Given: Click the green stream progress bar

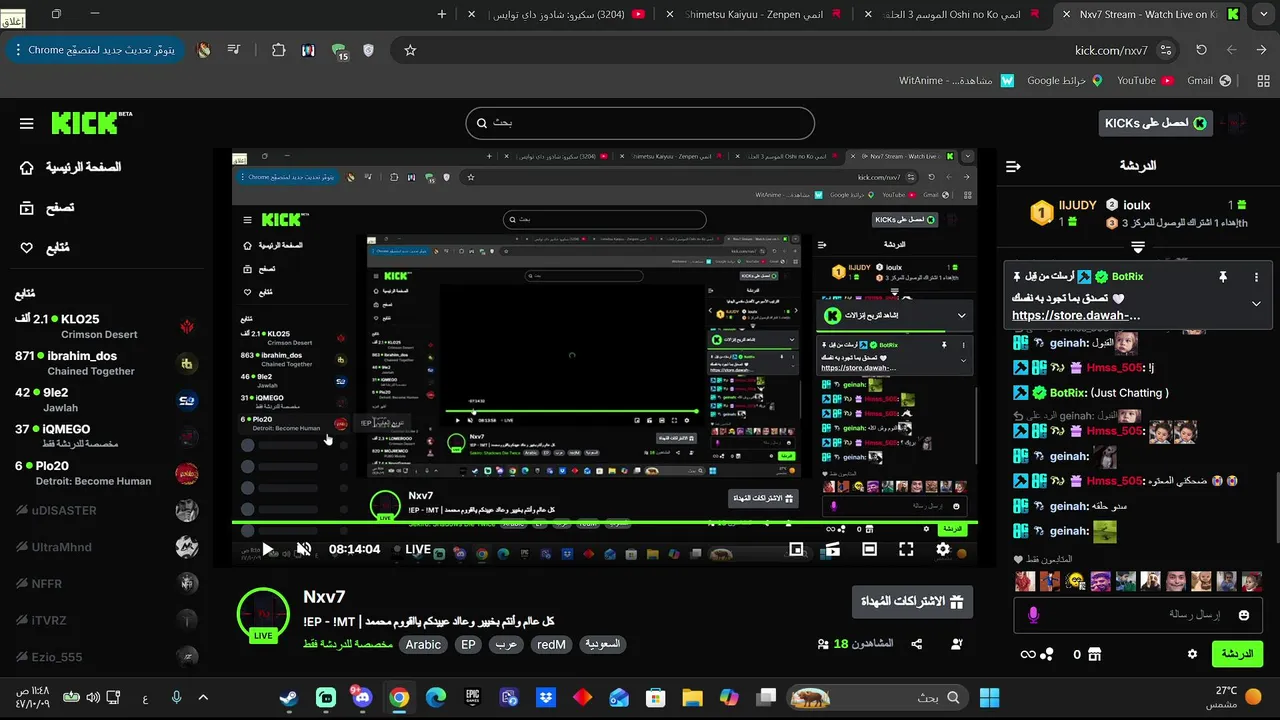Looking at the screenshot, I should pos(604,523).
